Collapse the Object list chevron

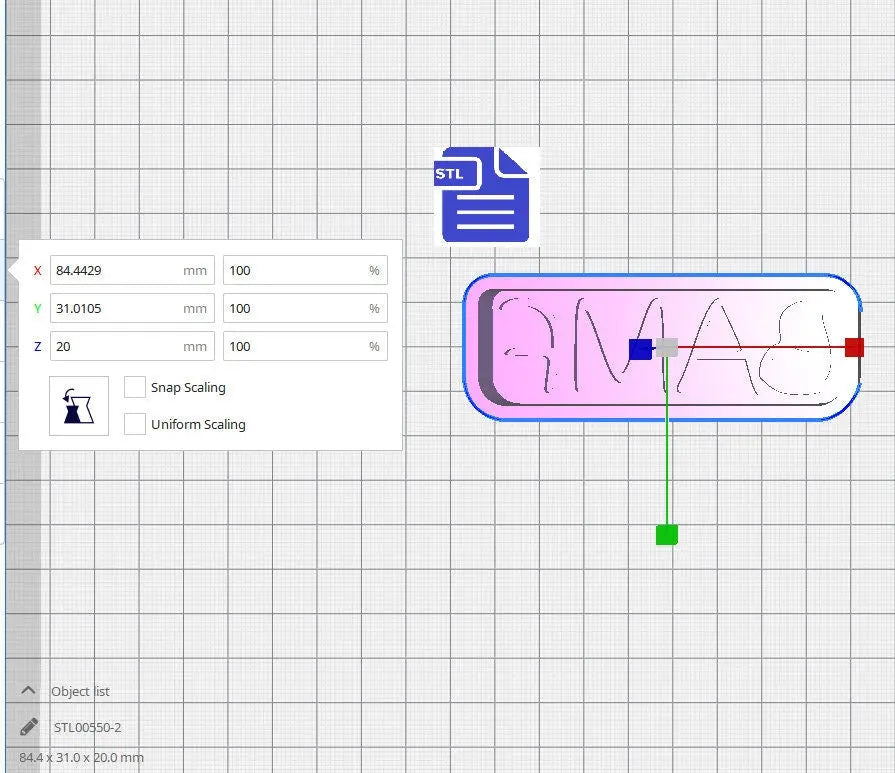point(28,690)
